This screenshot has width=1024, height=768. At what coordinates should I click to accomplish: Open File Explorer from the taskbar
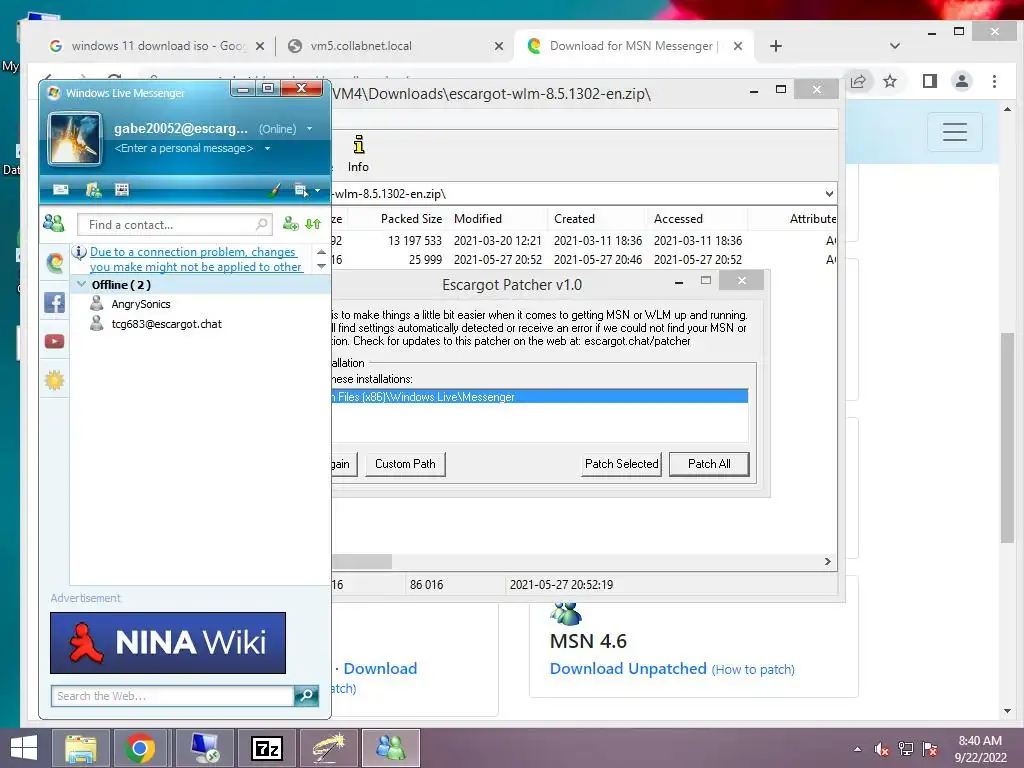pos(80,748)
